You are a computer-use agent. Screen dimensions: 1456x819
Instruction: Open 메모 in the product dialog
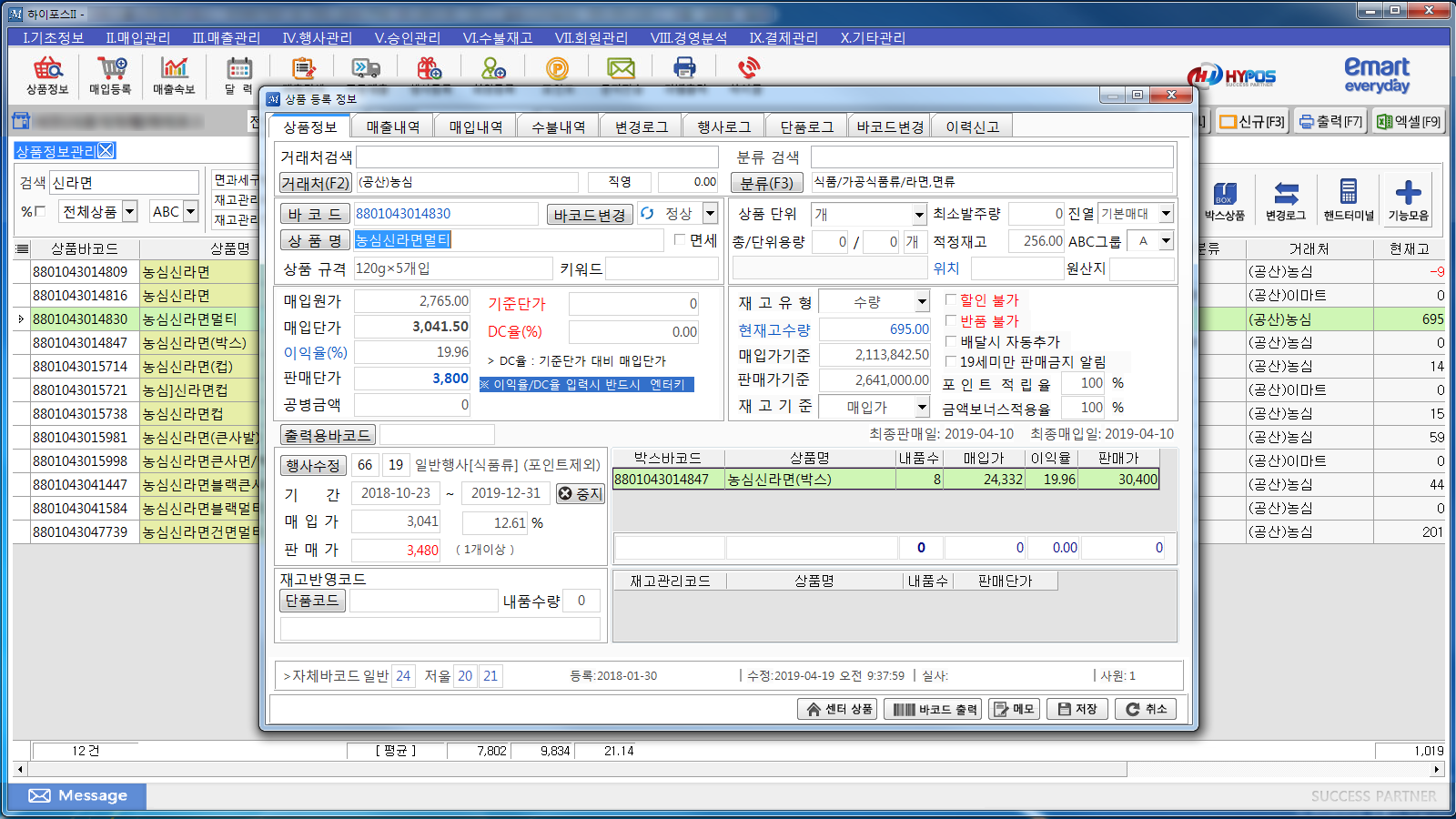point(1014,709)
